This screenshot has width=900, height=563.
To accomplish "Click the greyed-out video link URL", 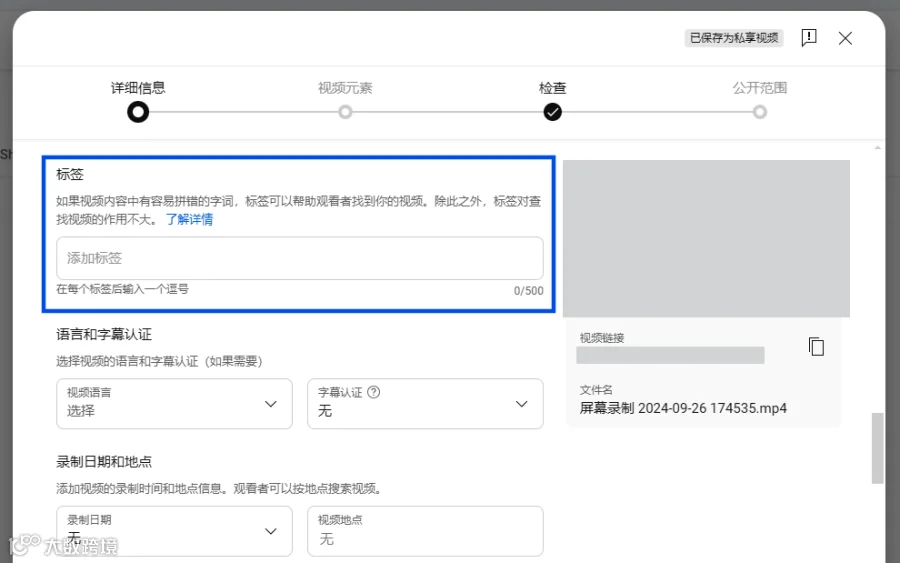I will pos(670,355).
